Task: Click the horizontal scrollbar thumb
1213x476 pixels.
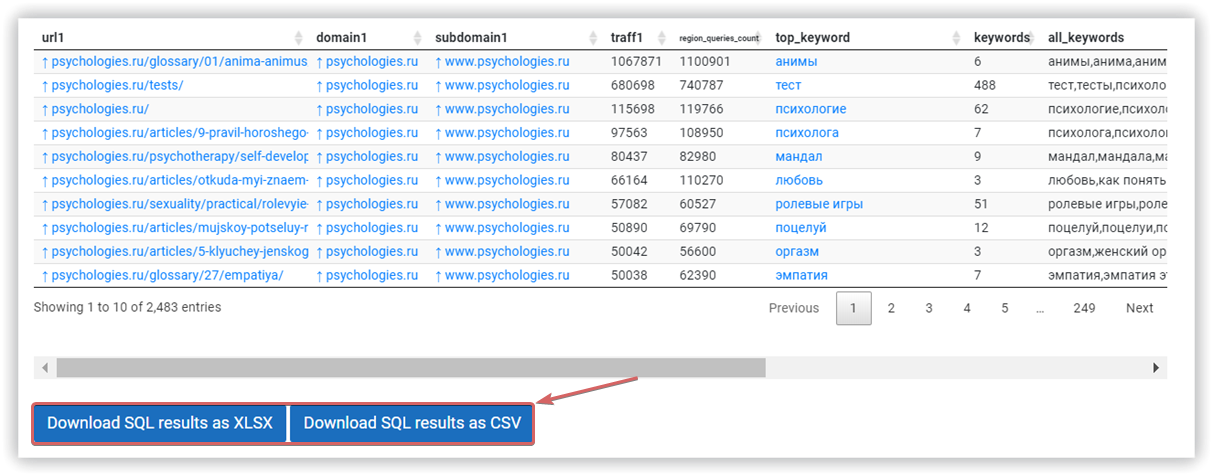Action: point(411,368)
